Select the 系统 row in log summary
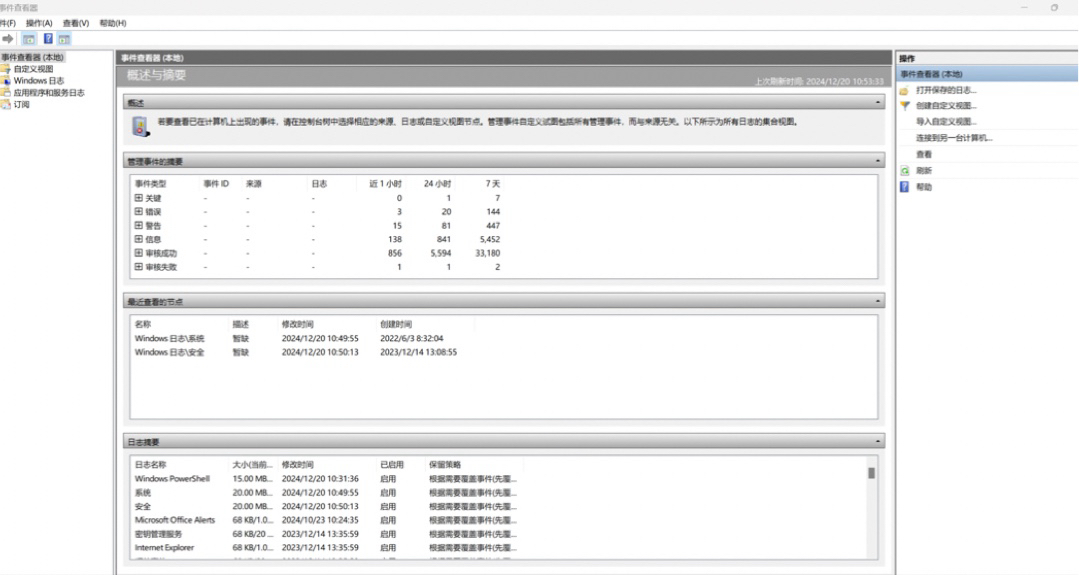Image resolution: width=1079 pixels, height=575 pixels. pos(325,492)
